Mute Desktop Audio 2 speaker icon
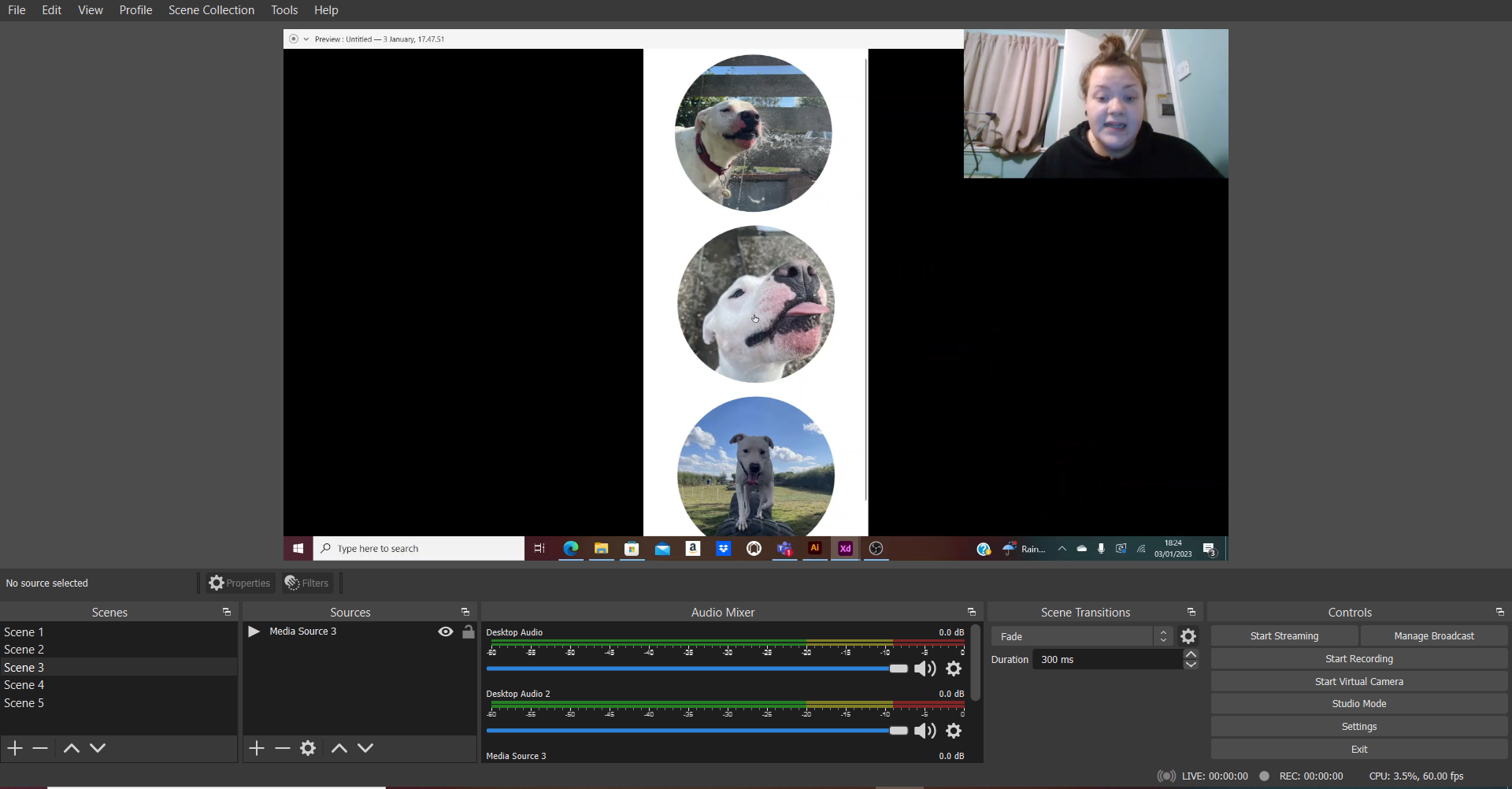 pyautogui.click(x=925, y=731)
